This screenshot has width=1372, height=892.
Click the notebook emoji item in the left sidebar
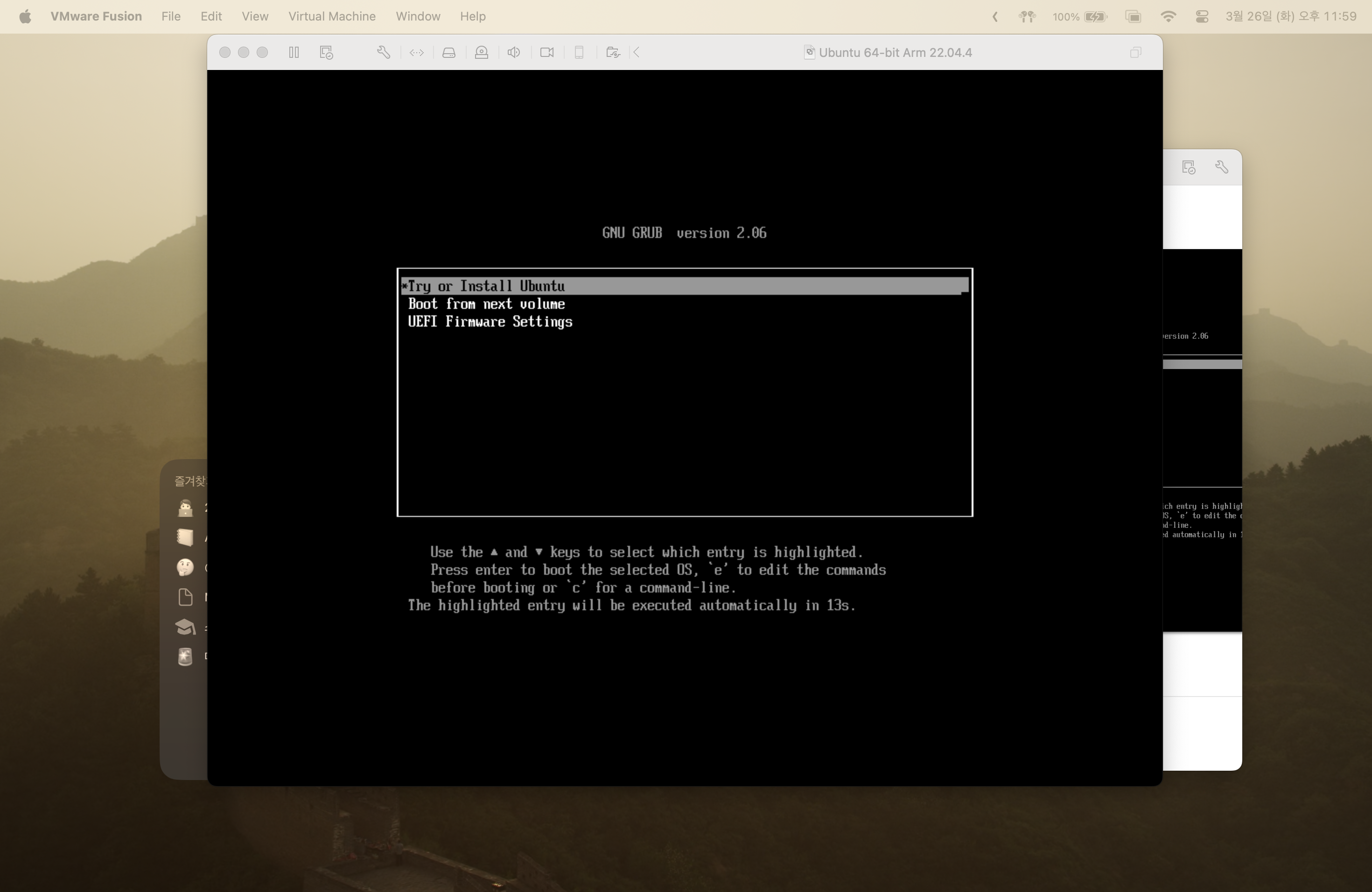click(x=185, y=537)
